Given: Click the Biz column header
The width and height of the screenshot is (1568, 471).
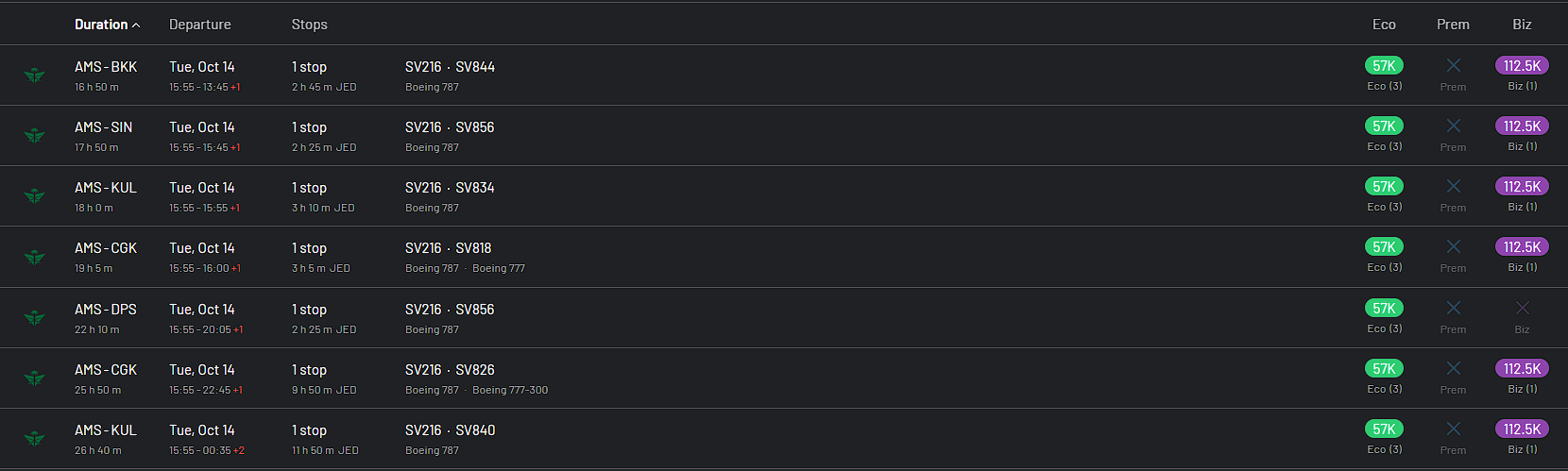Looking at the screenshot, I should (x=1522, y=25).
